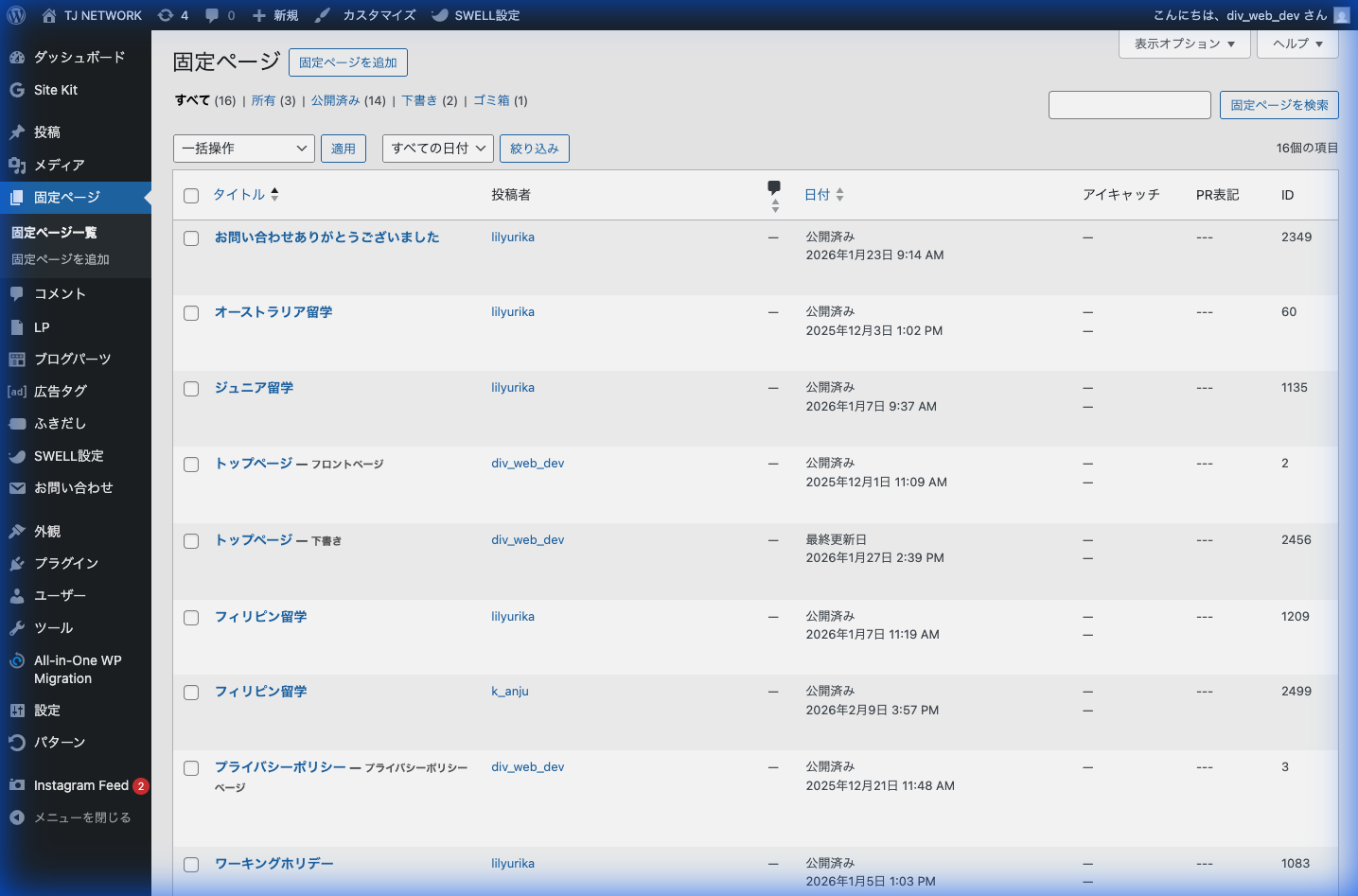Select the ジュニア留学 row checkbox

[x=191, y=389]
